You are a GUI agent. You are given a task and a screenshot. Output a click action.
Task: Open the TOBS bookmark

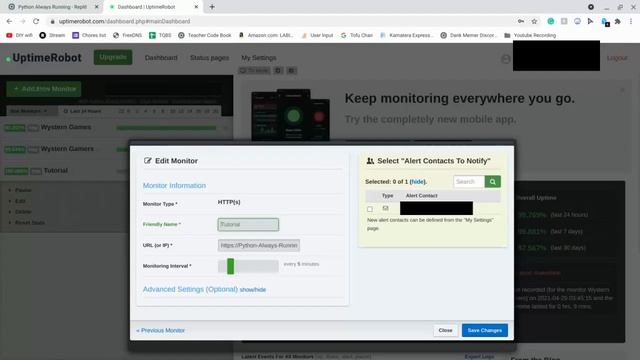click(x=160, y=35)
